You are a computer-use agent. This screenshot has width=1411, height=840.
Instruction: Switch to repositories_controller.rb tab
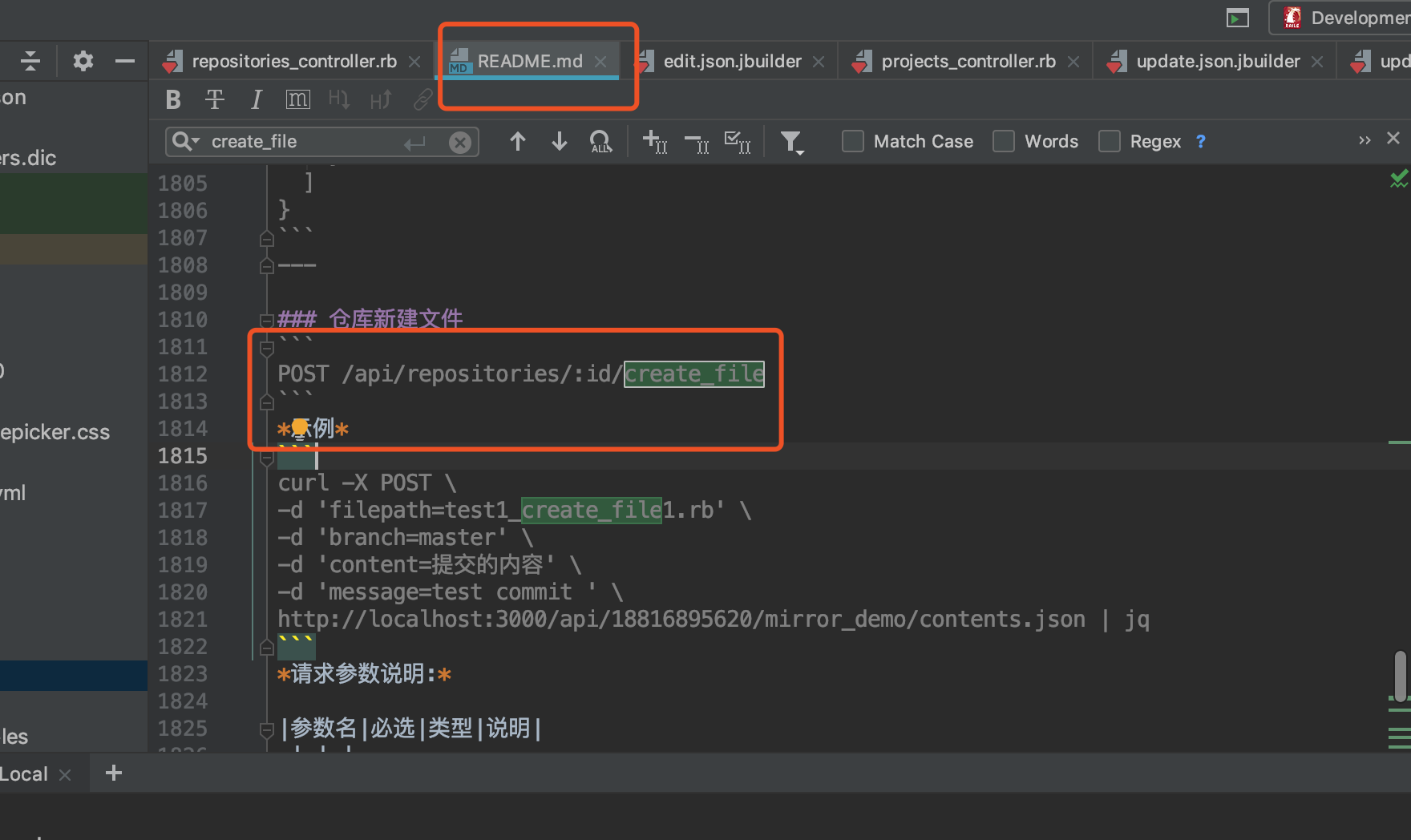[294, 62]
